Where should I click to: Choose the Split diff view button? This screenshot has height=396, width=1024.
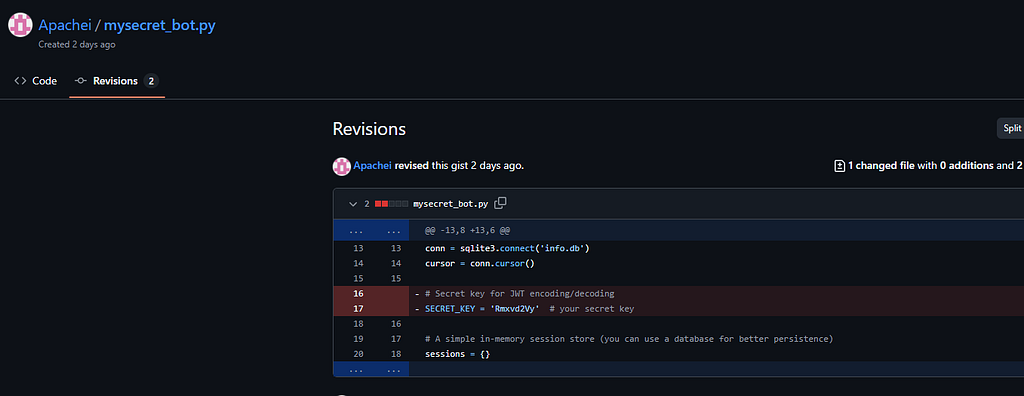[1010, 128]
